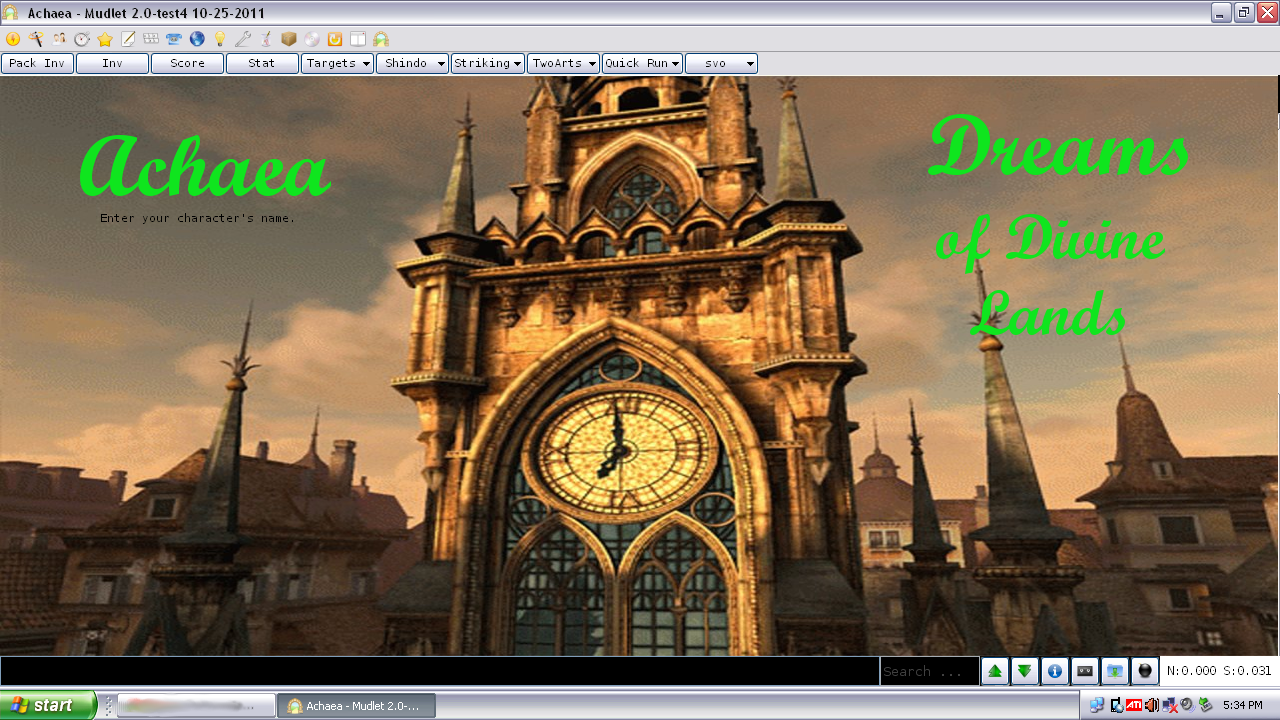Open the Aliases editor icon
Viewport: 1280px width, 720px height.
point(59,39)
